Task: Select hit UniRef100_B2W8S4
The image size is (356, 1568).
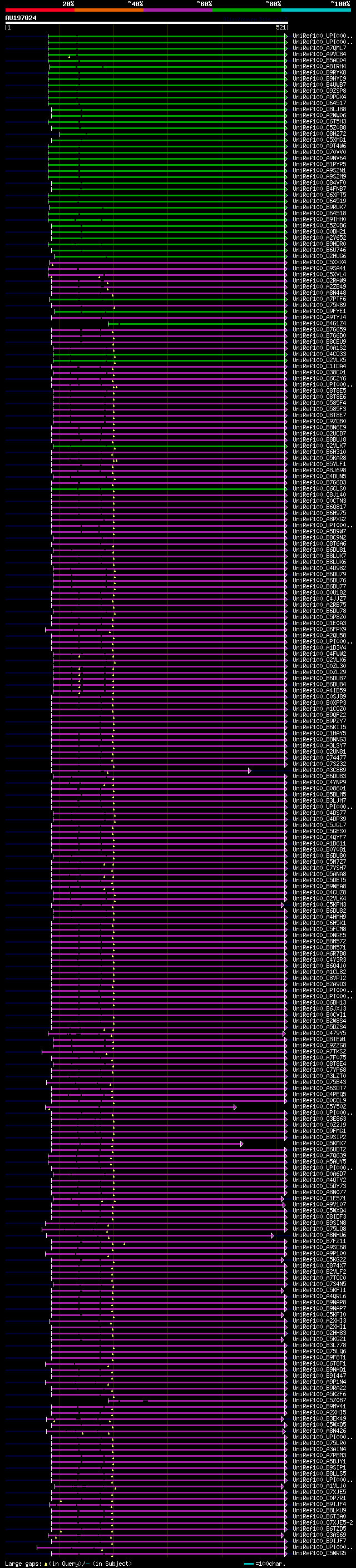Action: pyautogui.click(x=319, y=1021)
